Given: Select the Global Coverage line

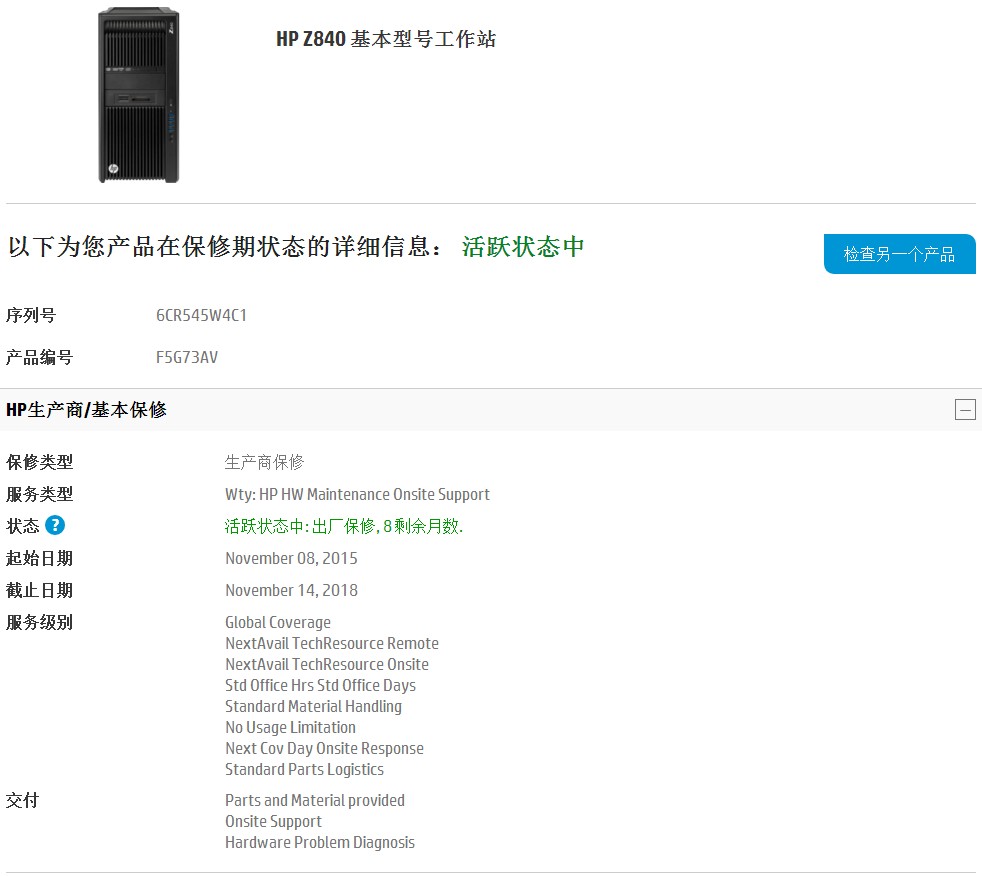Looking at the screenshot, I should 278,622.
